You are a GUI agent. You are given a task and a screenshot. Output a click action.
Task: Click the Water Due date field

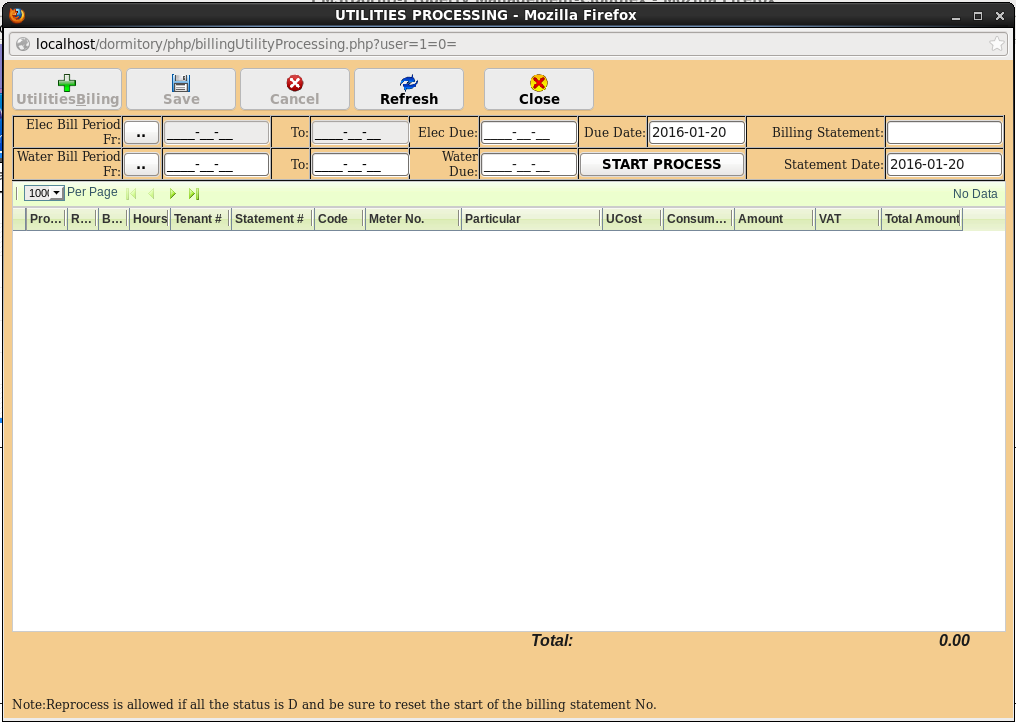529,165
